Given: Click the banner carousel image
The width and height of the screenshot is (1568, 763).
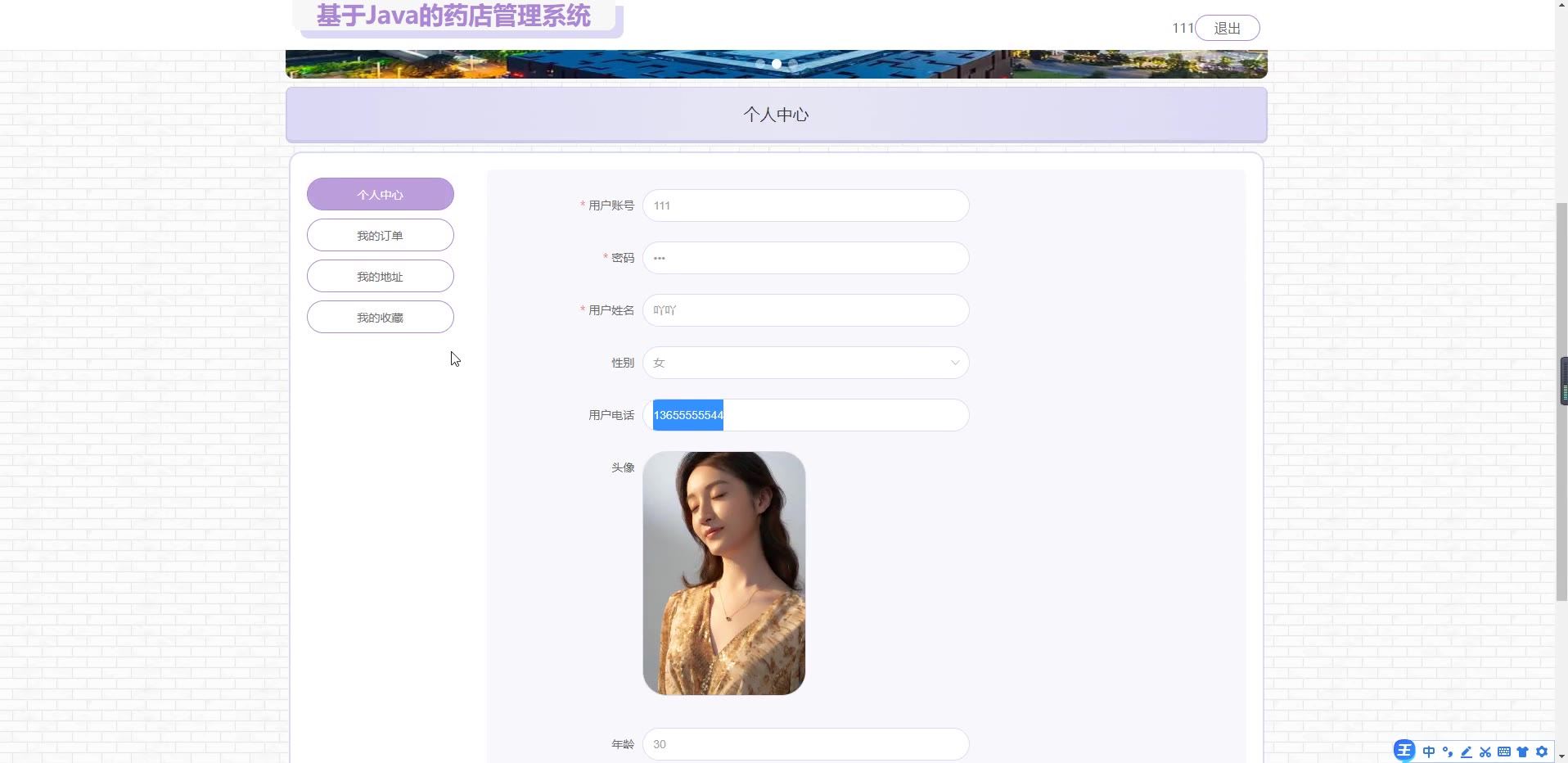Looking at the screenshot, I should click(x=777, y=64).
